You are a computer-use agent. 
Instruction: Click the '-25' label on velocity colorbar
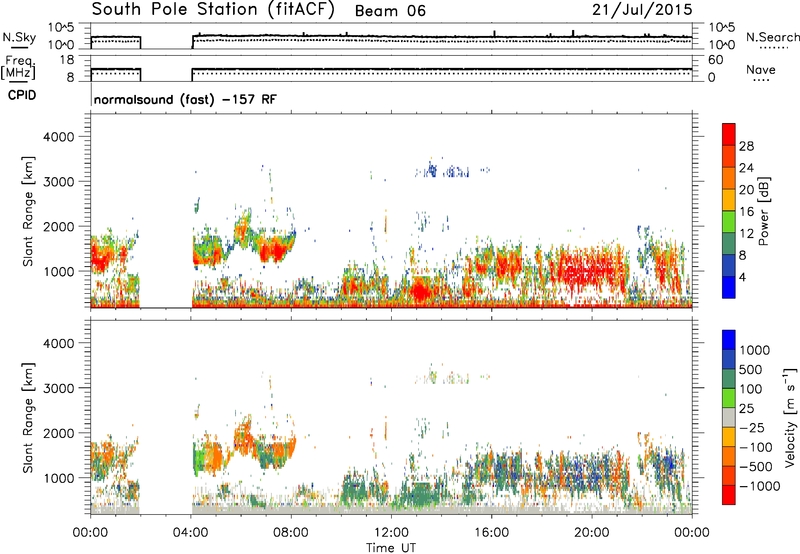click(x=753, y=428)
